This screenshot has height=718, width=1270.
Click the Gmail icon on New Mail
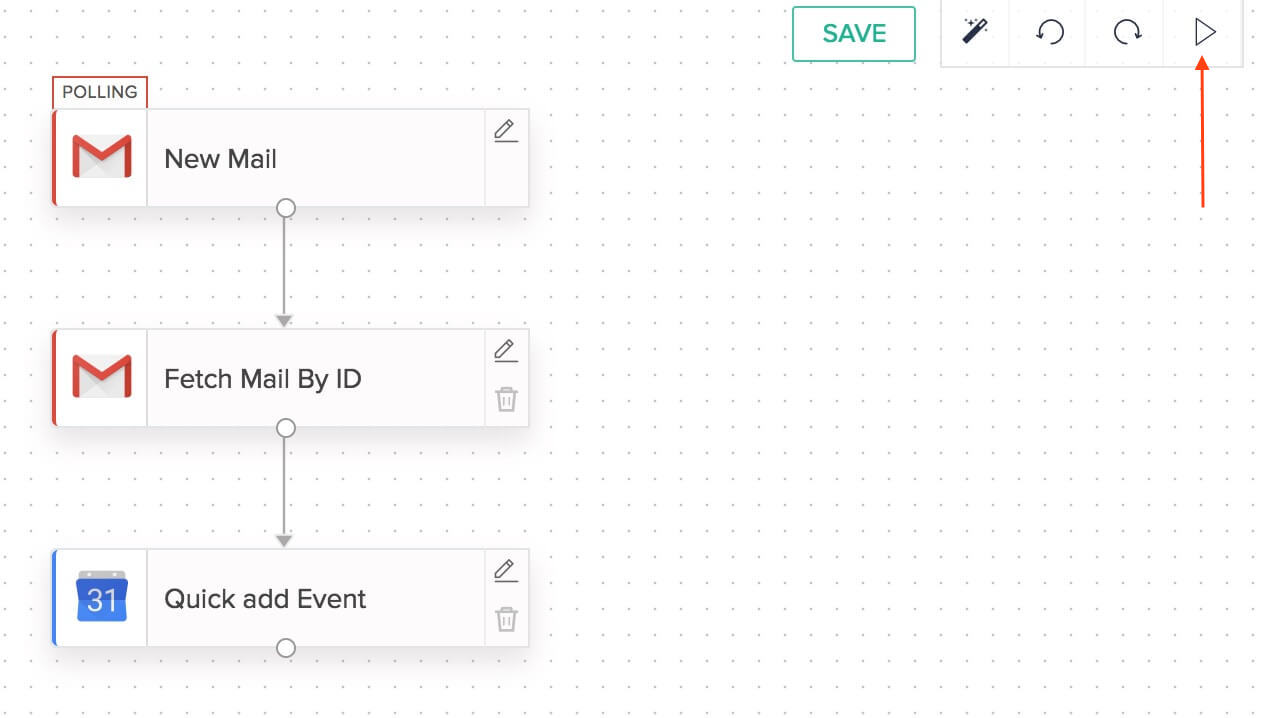[x=101, y=158]
